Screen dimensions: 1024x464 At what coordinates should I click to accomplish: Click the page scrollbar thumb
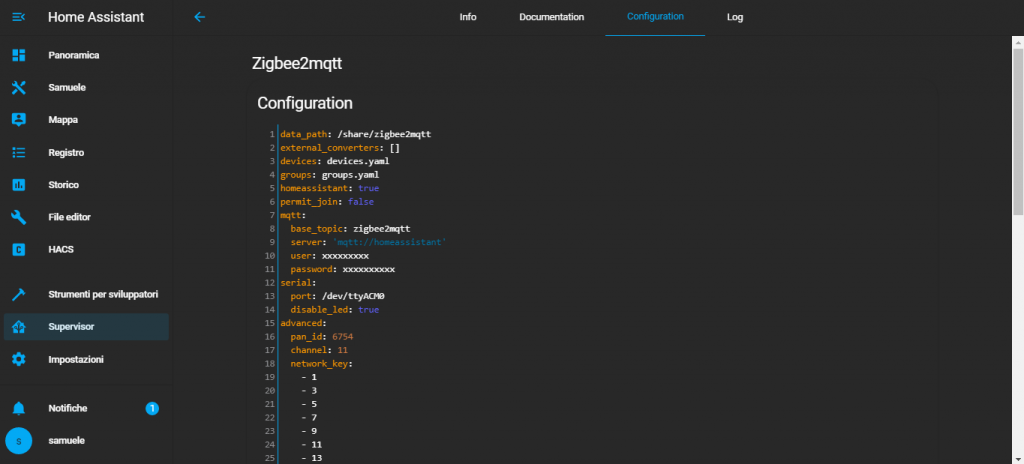[x=1018, y=131]
